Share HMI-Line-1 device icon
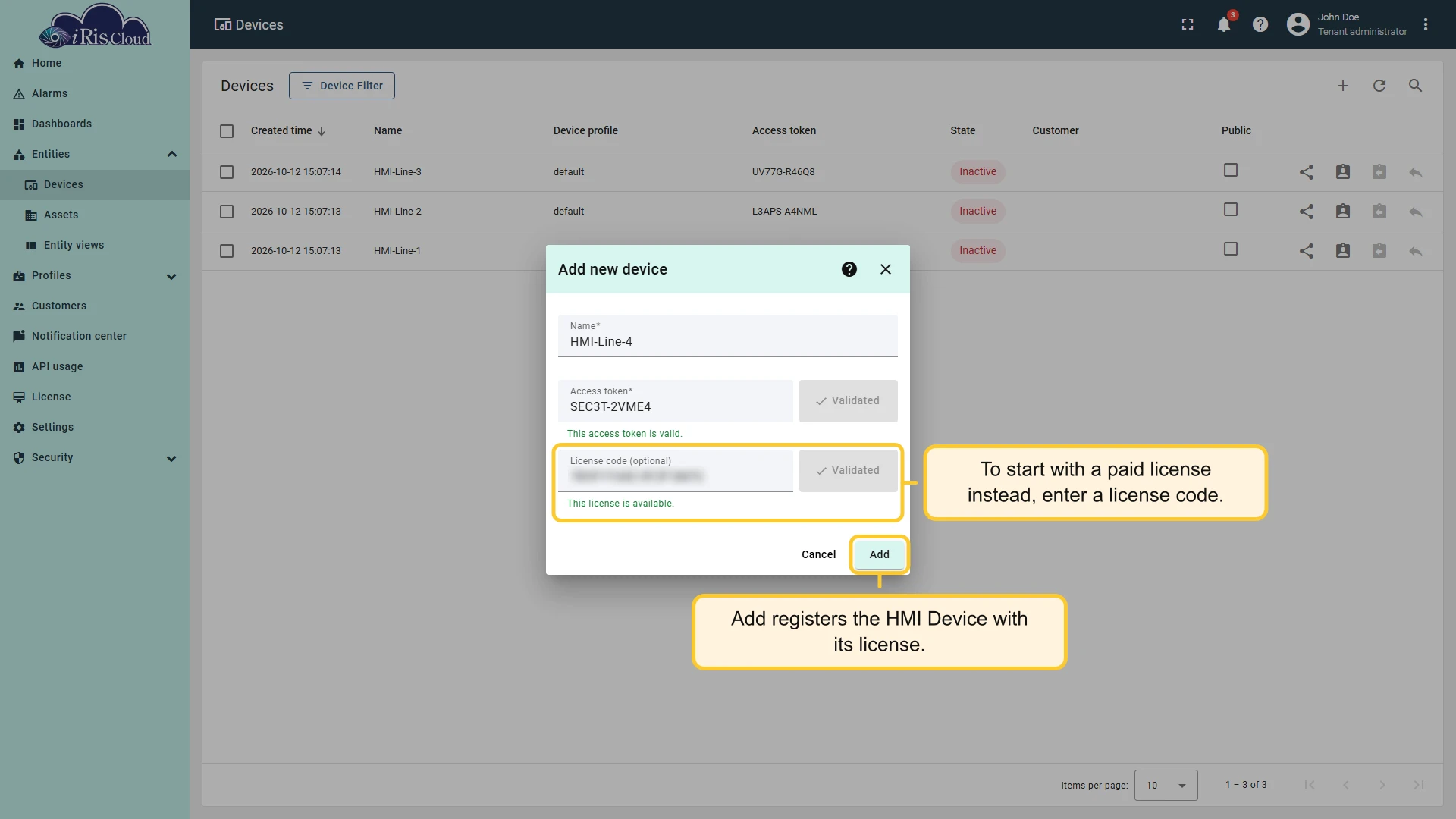This screenshot has height=819, width=1456. [x=1307, y=251]
